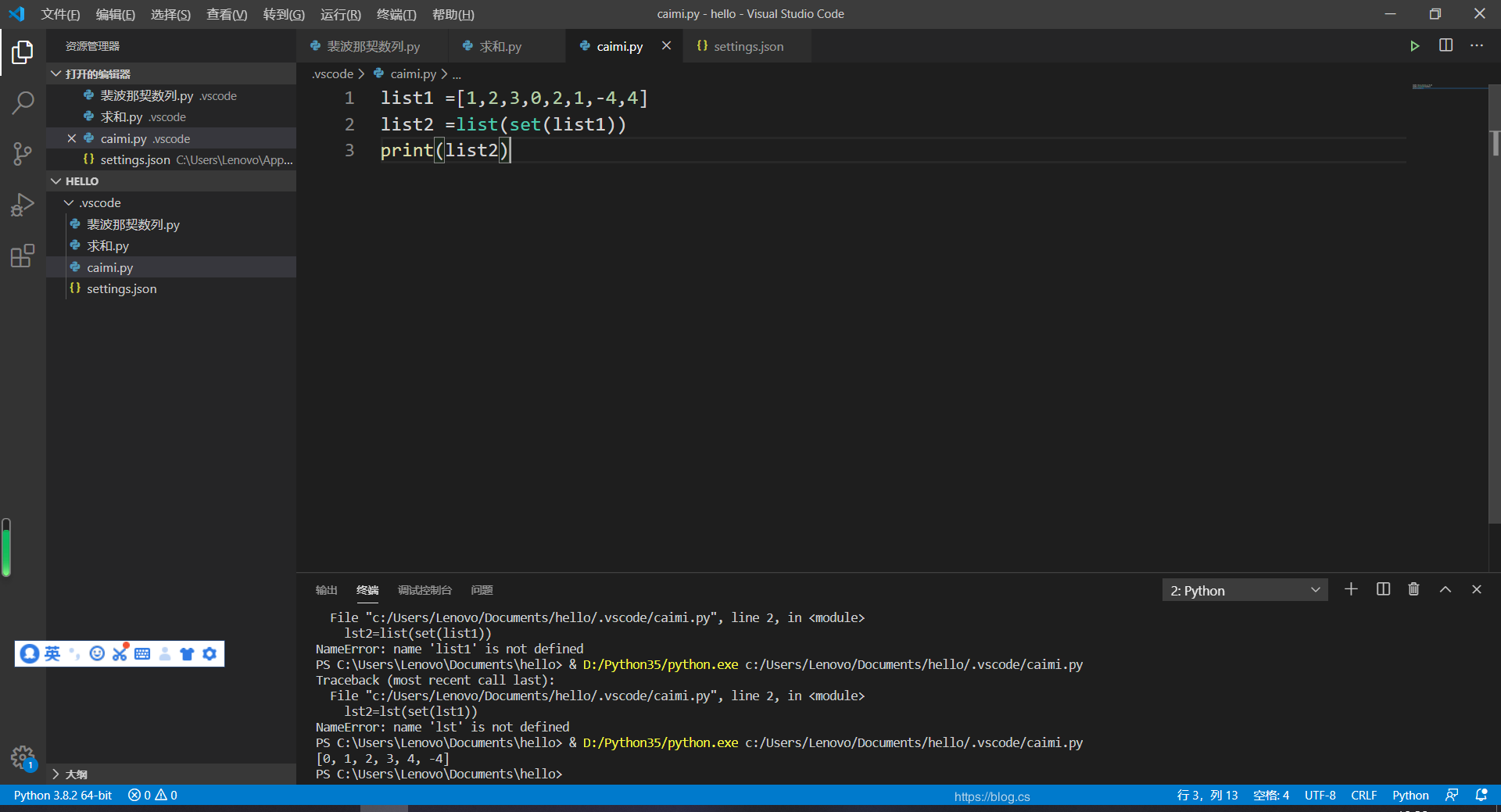The image size is (1501, 812).
Task: Kill terminal with the trash icon
Action: pyautogui.click(x=1413, y=589)
